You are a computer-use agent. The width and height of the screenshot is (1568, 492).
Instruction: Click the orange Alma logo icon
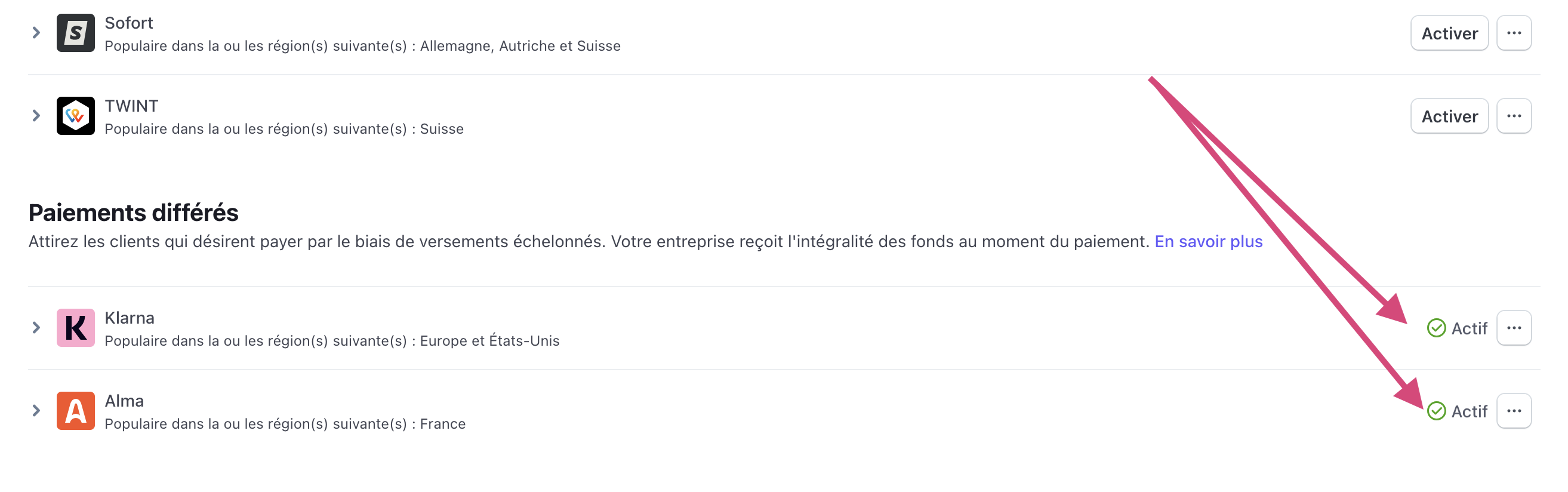pyautogui.click(x=75, y=410)
